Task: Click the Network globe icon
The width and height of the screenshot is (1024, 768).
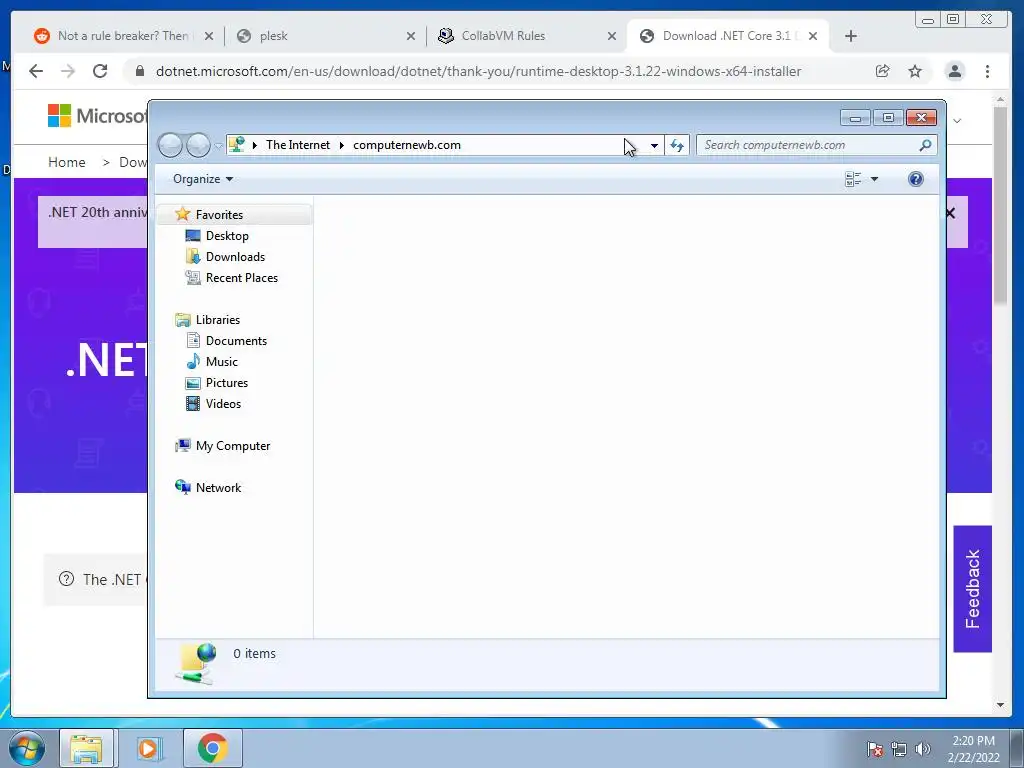Action: [183, 487]
